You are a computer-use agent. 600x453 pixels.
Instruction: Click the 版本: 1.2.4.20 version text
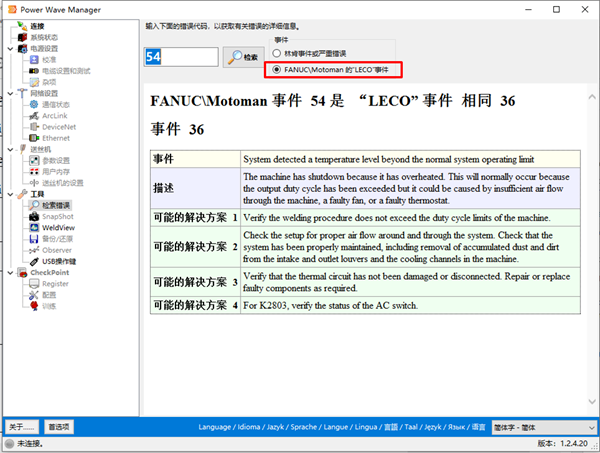click(562, 443)
